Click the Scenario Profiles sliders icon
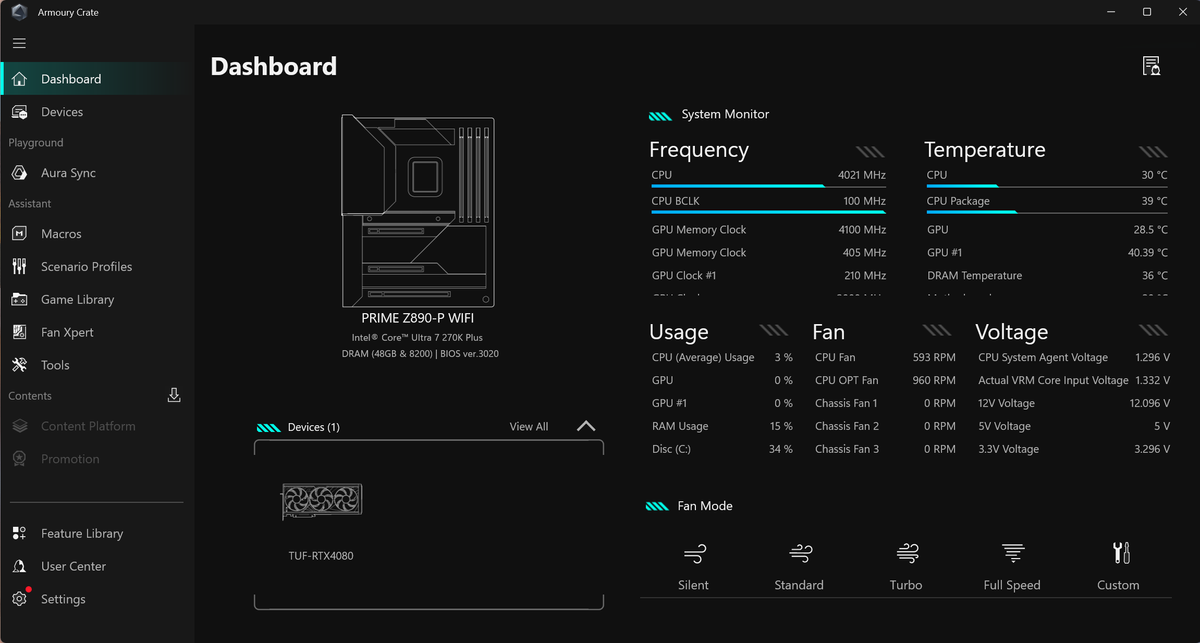This screenshot has width=1200, height=643. pos(20,267)
